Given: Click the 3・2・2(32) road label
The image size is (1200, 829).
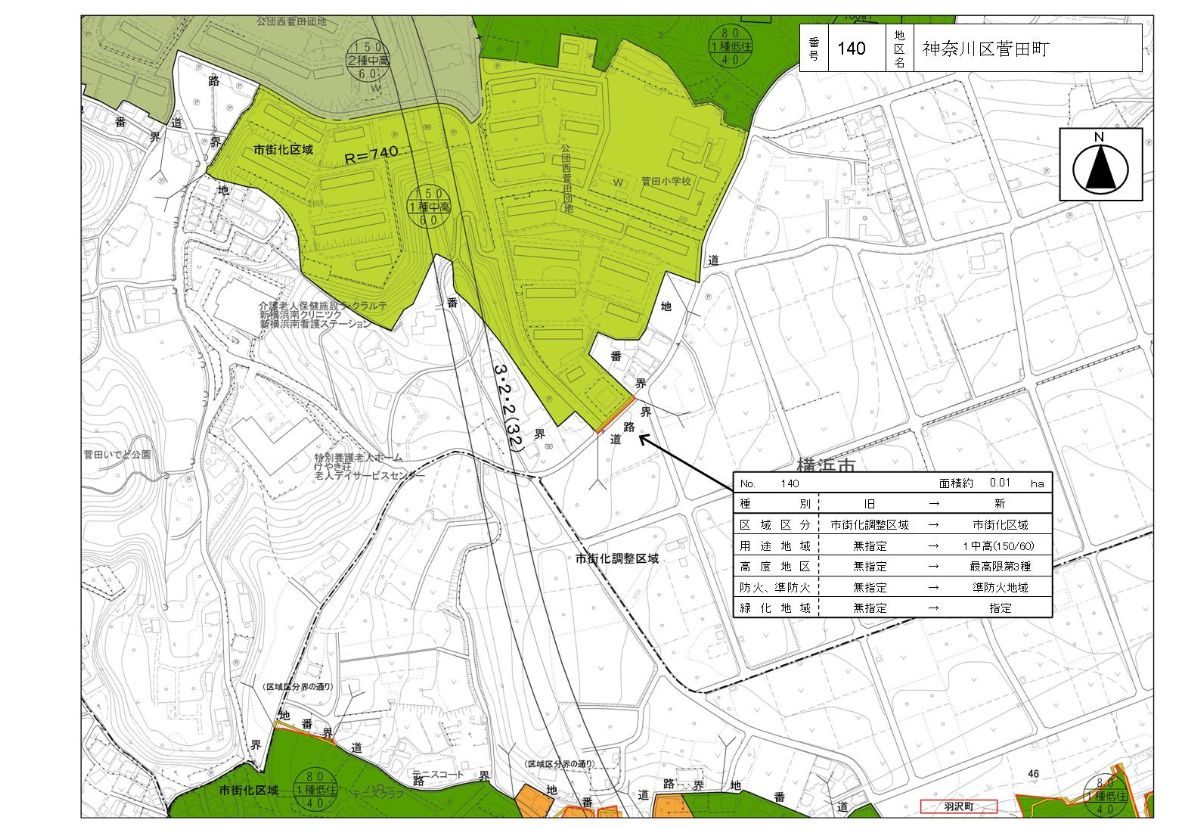Looking at the screenshot, I should pyautogui.click(x=509, y=411).
